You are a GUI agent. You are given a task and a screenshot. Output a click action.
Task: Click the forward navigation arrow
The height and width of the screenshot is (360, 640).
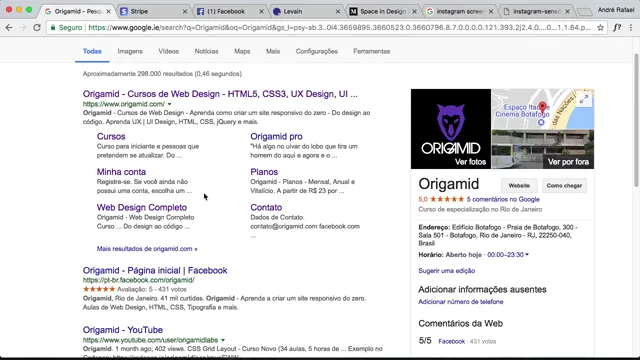click(x=23, y=28)
